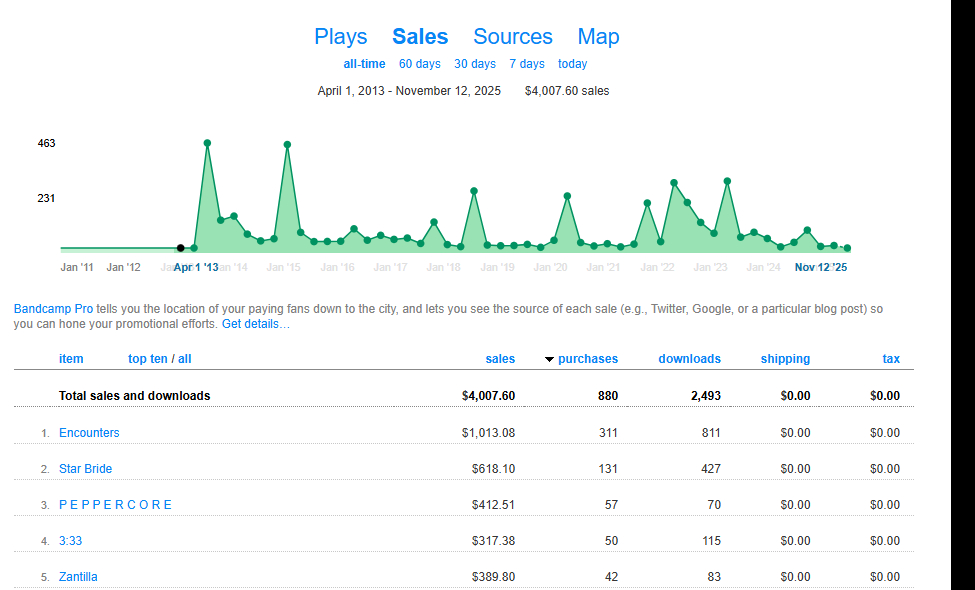
Task: Click the Apr 1 '13 black start marker on chart
Action: point(180,248)
